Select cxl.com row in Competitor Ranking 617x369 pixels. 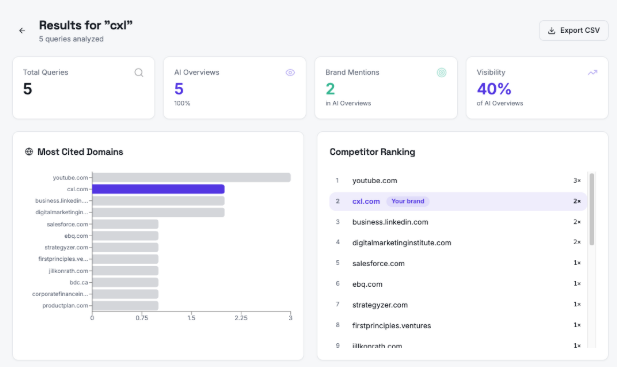click(x=458, y=201)
